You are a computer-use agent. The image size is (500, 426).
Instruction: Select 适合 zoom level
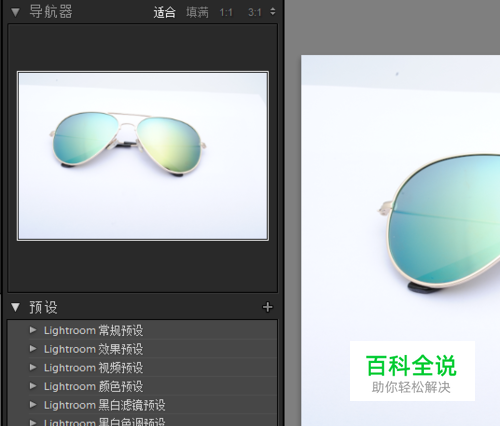(164, 13)
